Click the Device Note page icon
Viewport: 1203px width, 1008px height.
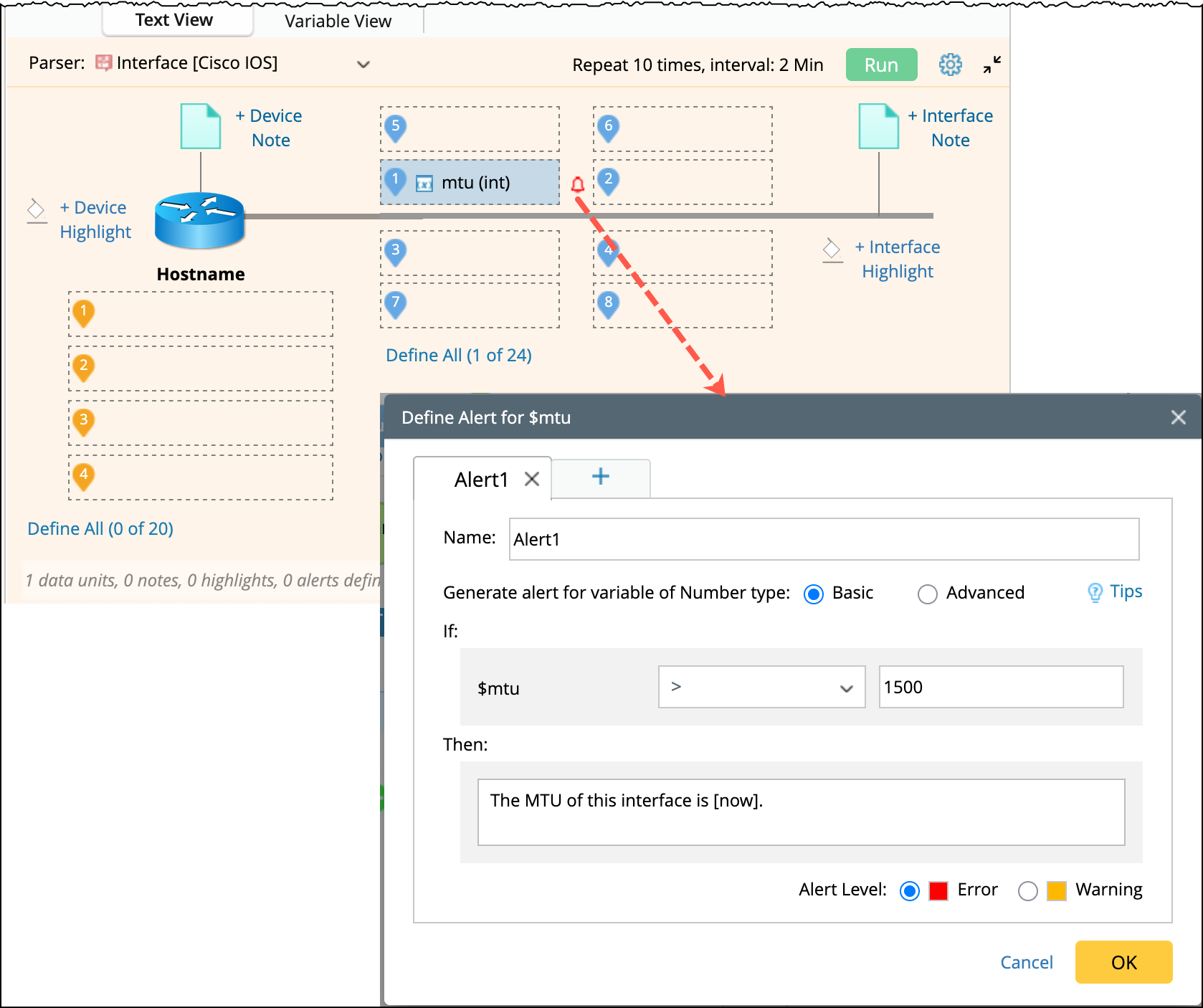point(201,126)
